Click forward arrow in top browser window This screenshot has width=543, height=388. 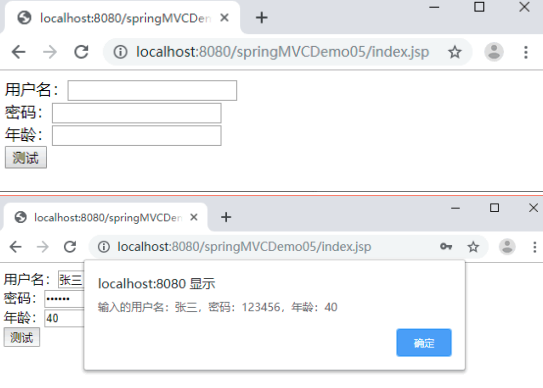tap(50, 52)
